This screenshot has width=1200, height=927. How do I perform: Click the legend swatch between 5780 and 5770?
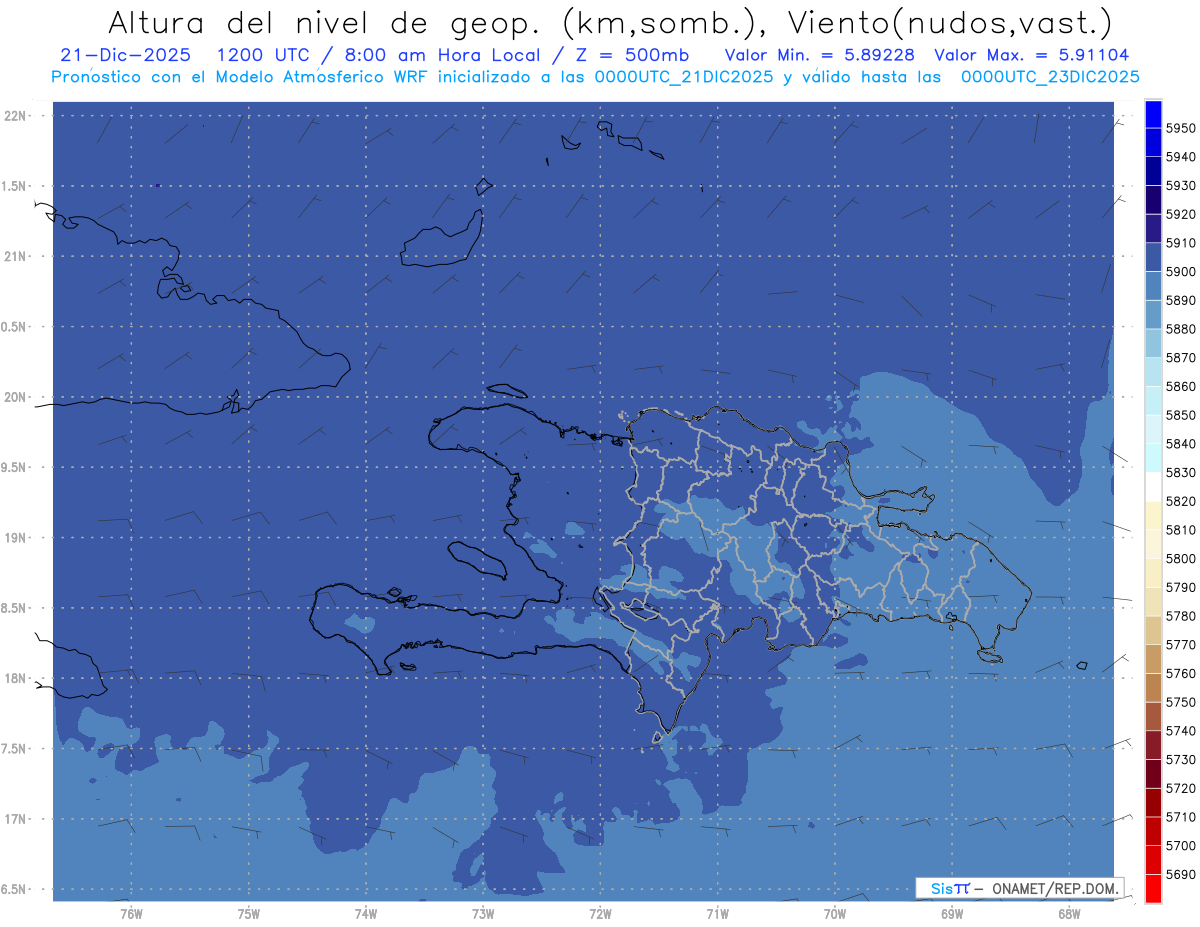1153,630
